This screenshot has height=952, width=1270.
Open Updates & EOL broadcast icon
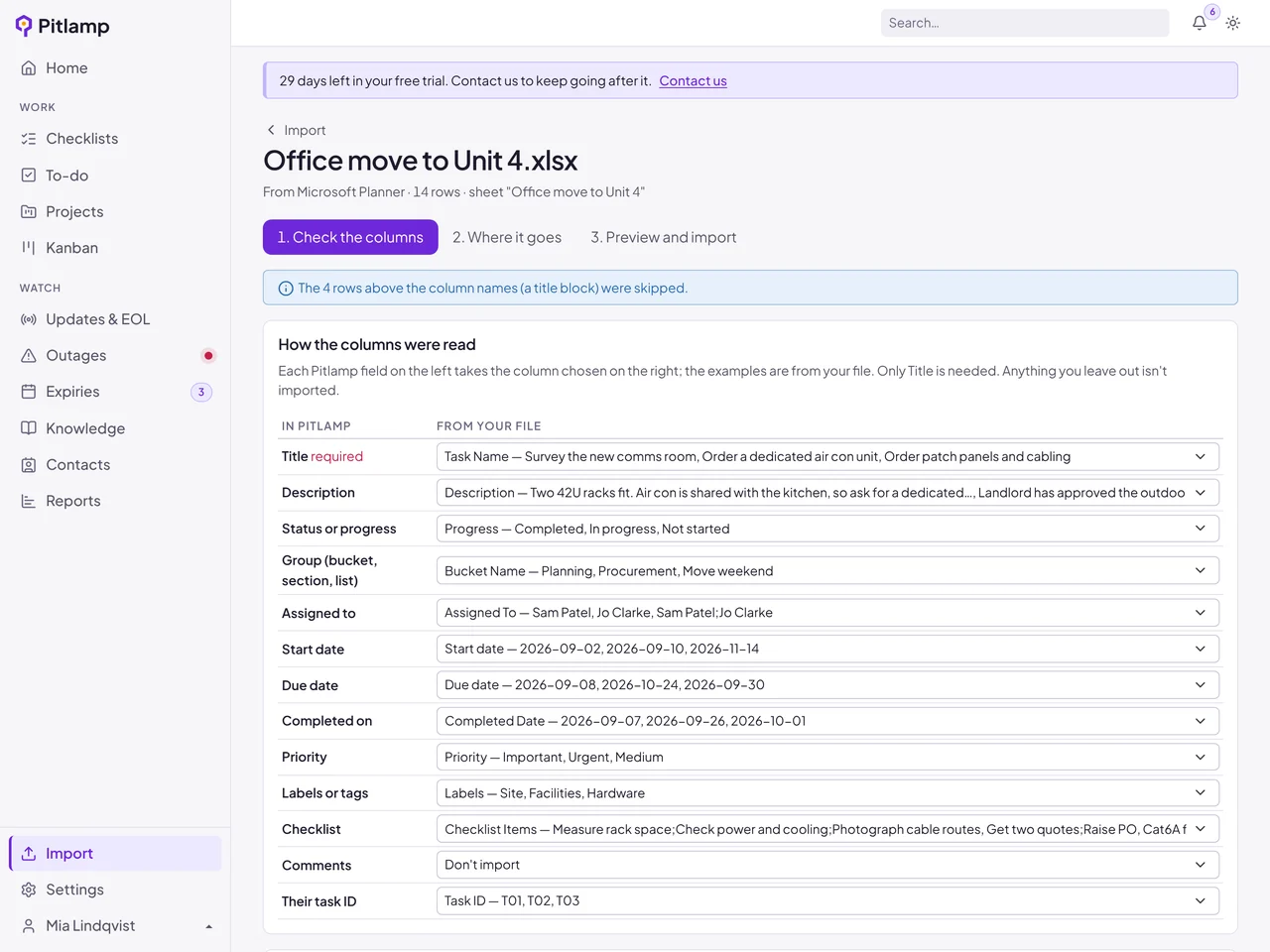coord(29,319)
